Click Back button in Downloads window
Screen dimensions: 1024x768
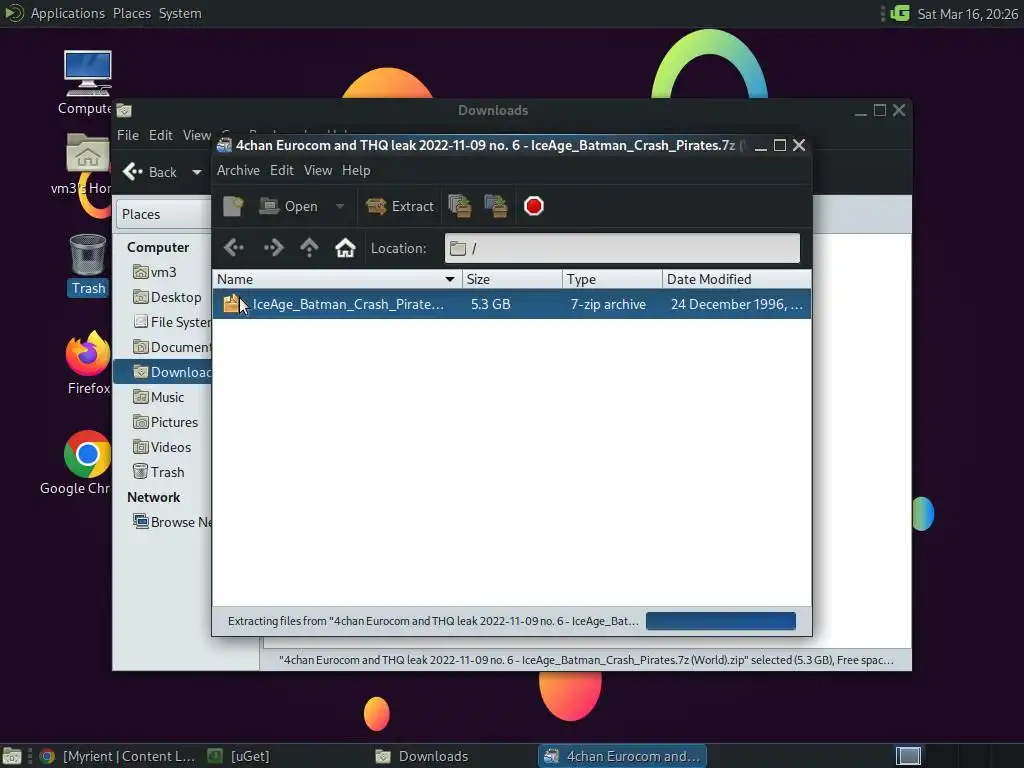[150, 172]
